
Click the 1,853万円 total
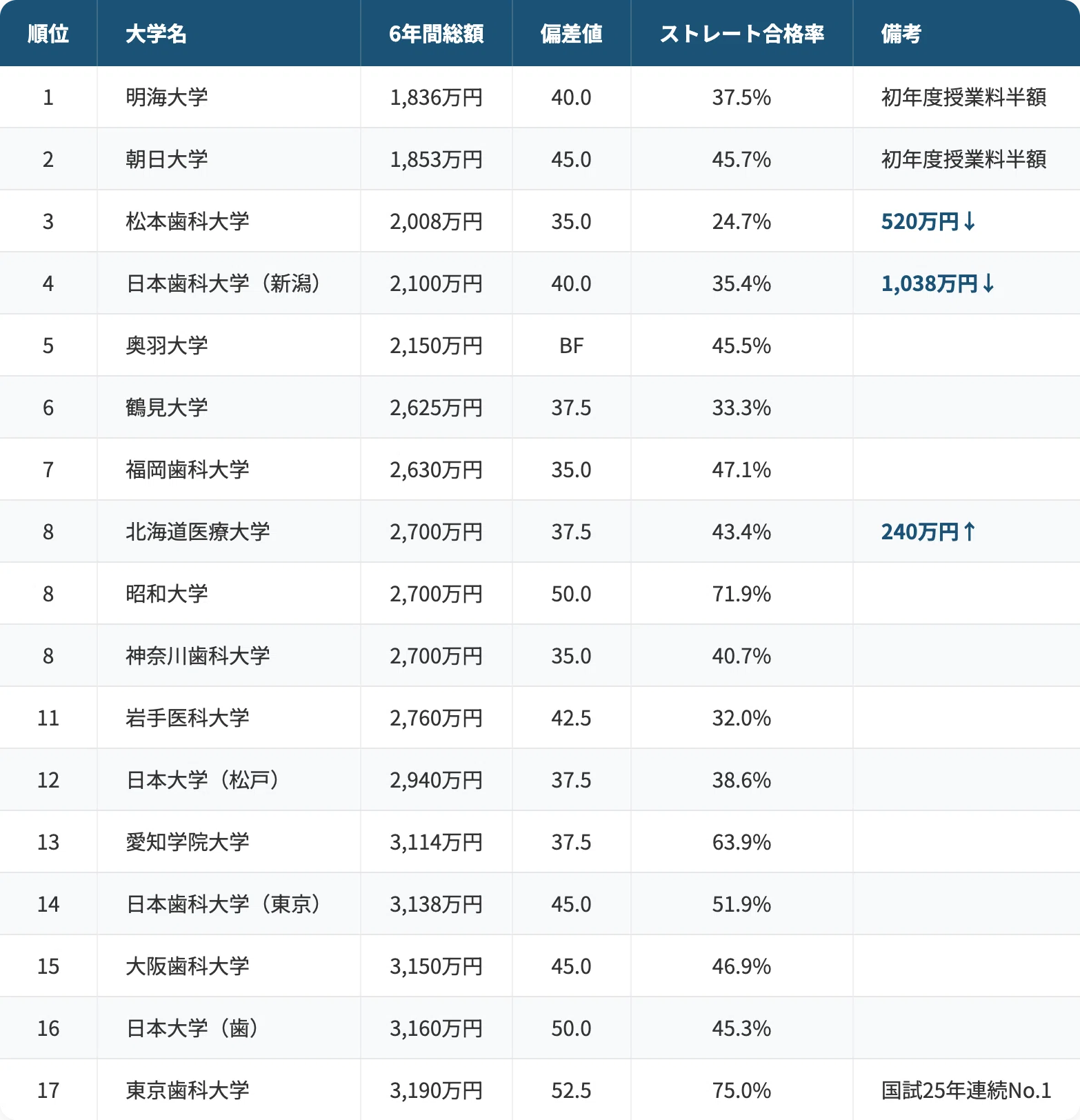pyautogui.click(x=437, y=159)
